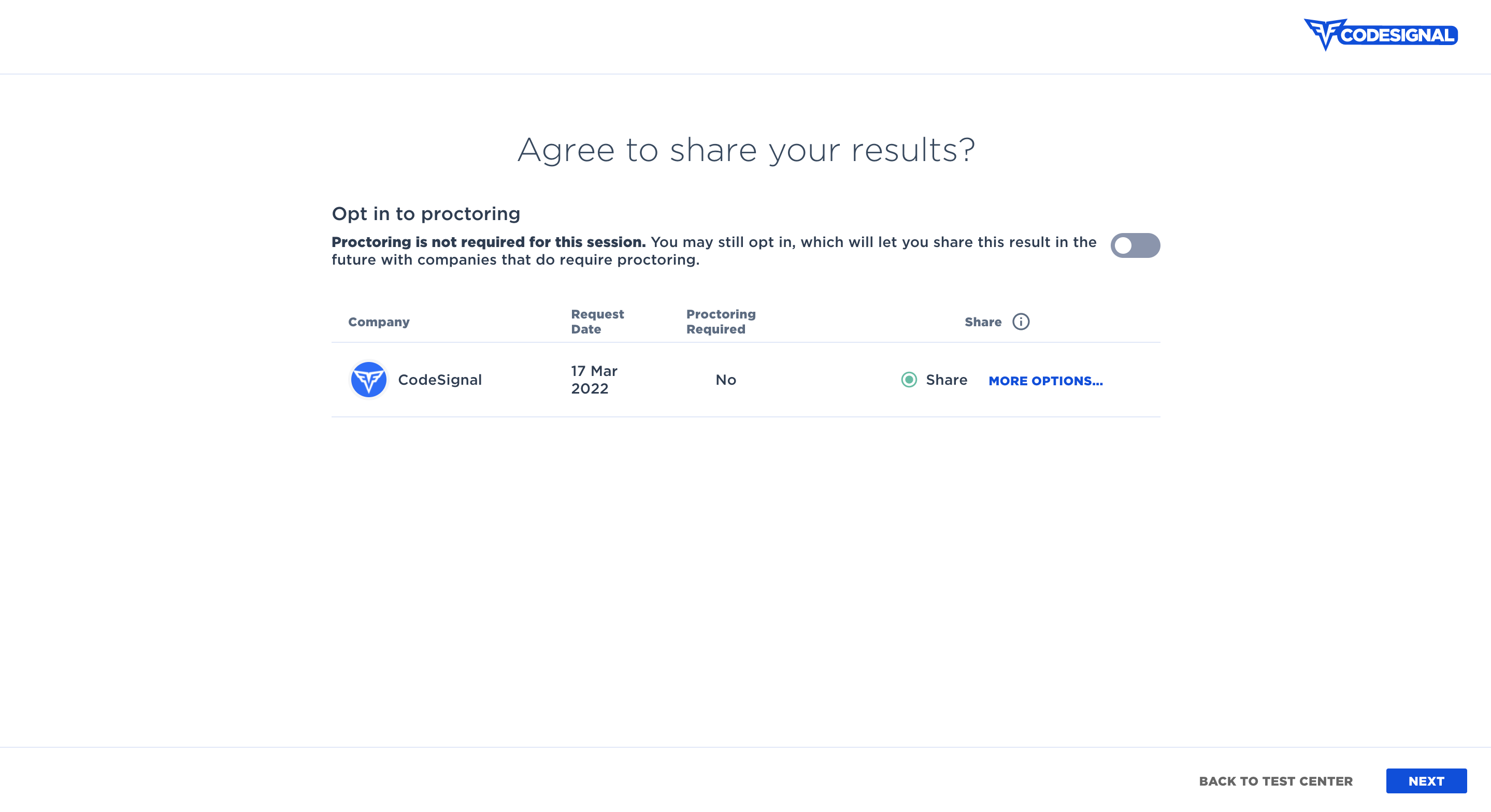Click the CodeSignal company name in the table row
1491x812 pixels.
pos(439,380)
